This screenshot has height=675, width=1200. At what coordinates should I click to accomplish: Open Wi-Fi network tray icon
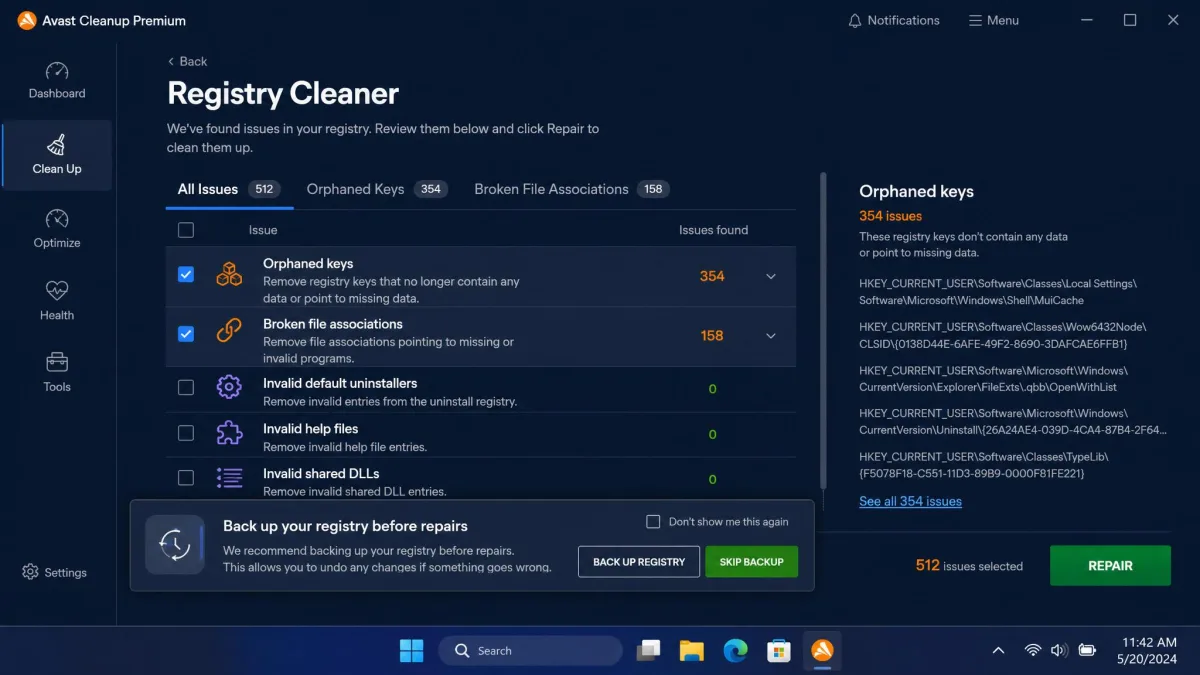1033,650
